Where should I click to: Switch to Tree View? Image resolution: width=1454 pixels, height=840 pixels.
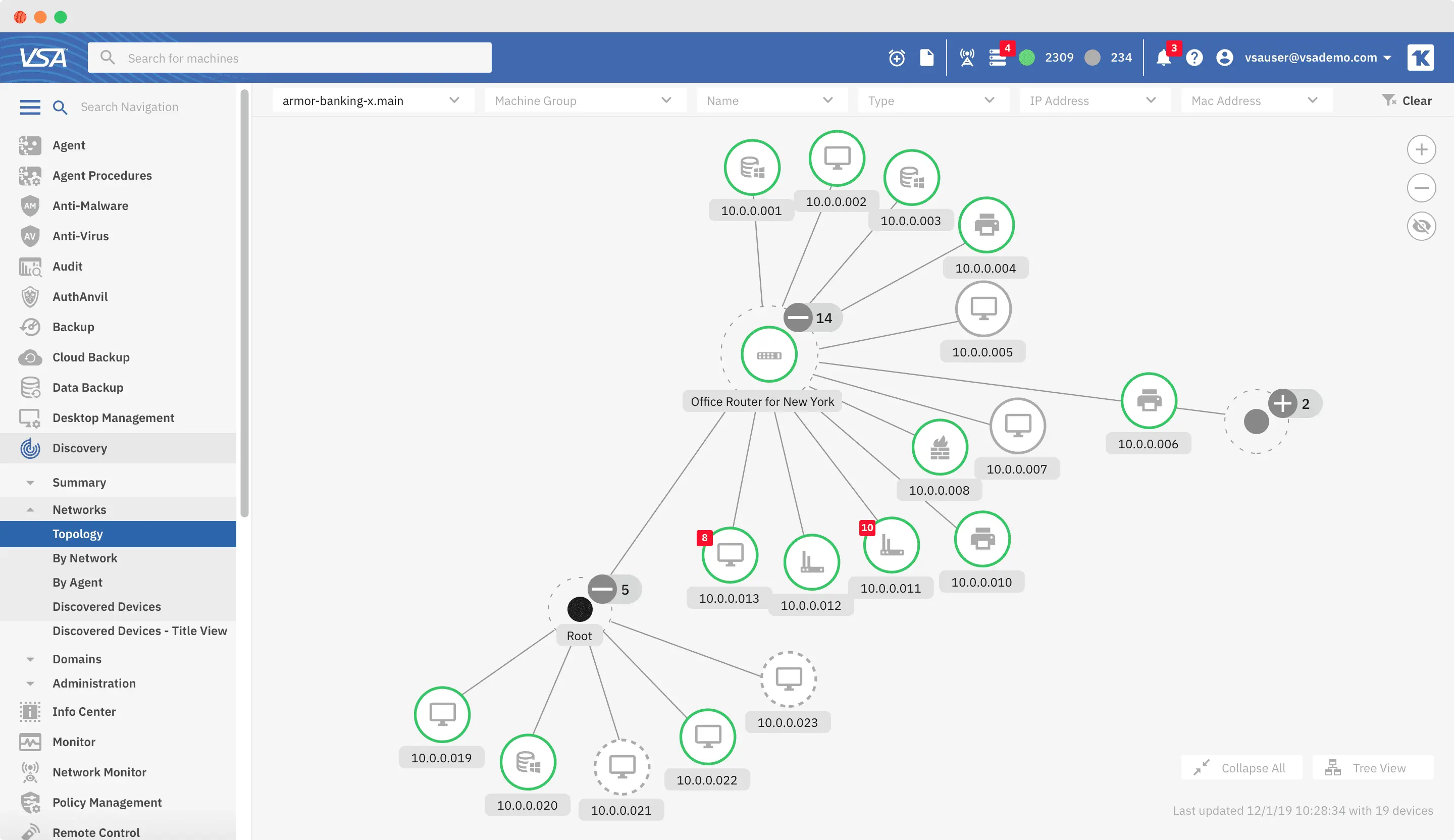(x=1373, y=768)
